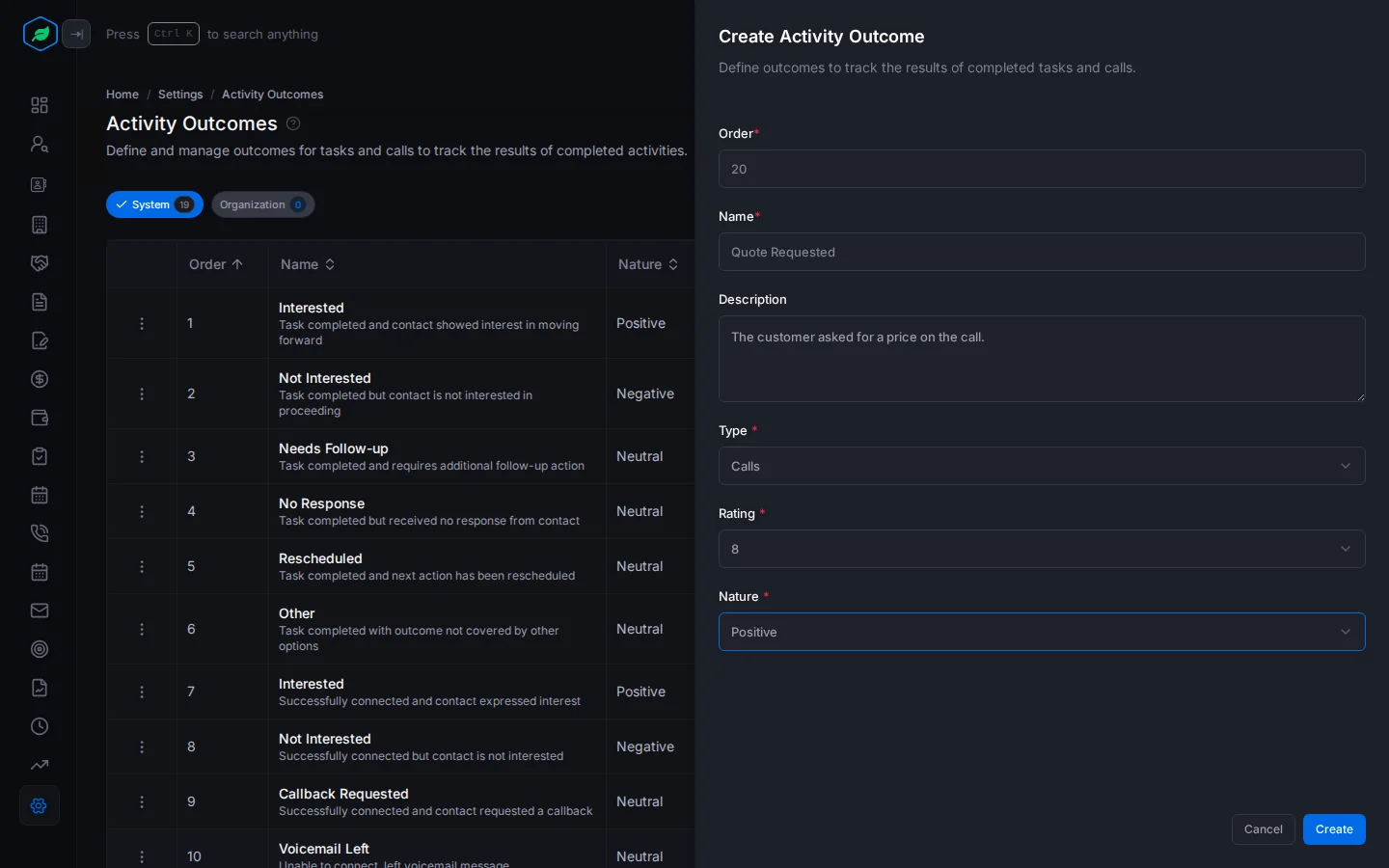Toggle the Organization outcomes filter chip
The width and height of the screenshot is (1389, 868).
tap(262, 204)
